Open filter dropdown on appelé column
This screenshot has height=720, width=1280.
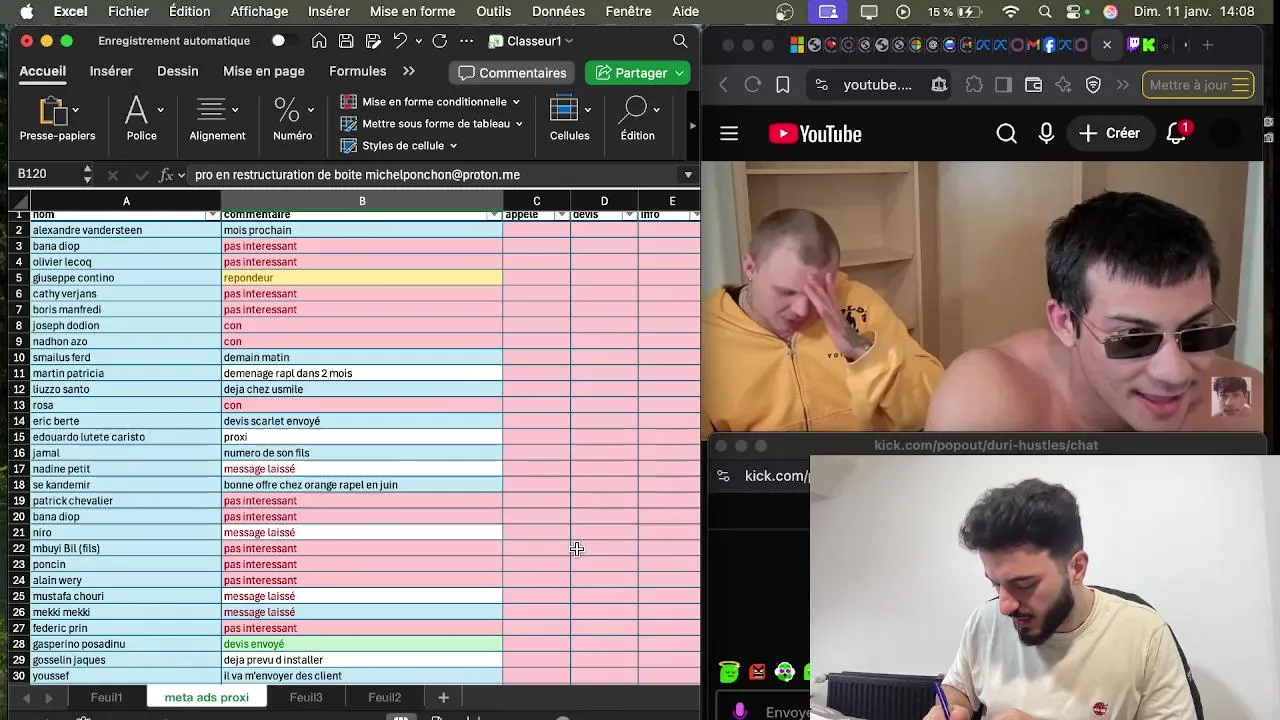(x=562, y=215)
